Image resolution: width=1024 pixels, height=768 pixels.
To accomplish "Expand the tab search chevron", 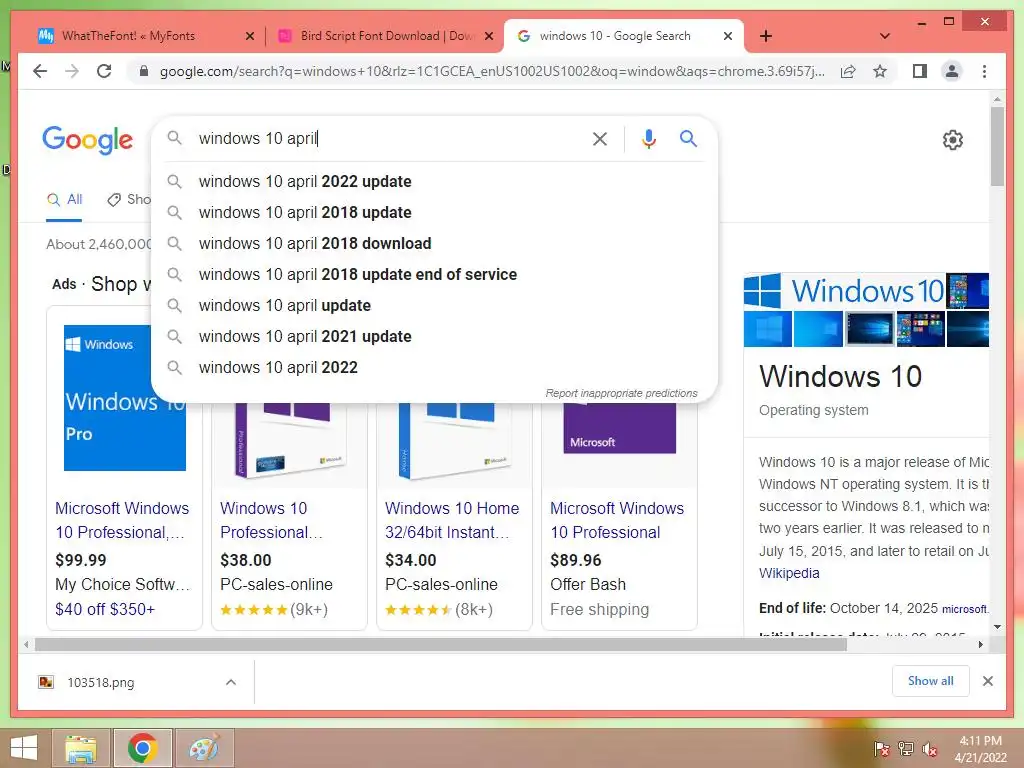I will (x=885, y=36).
